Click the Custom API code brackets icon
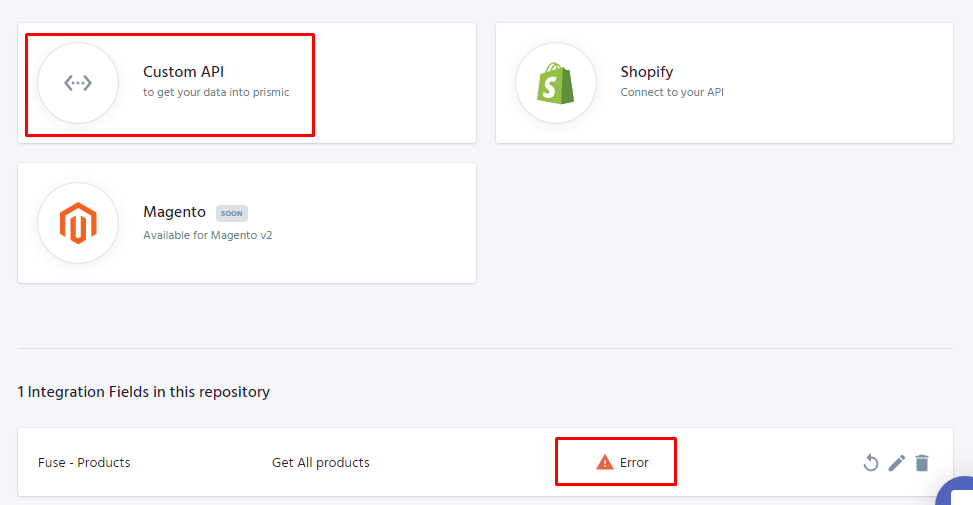 [78, 83]
